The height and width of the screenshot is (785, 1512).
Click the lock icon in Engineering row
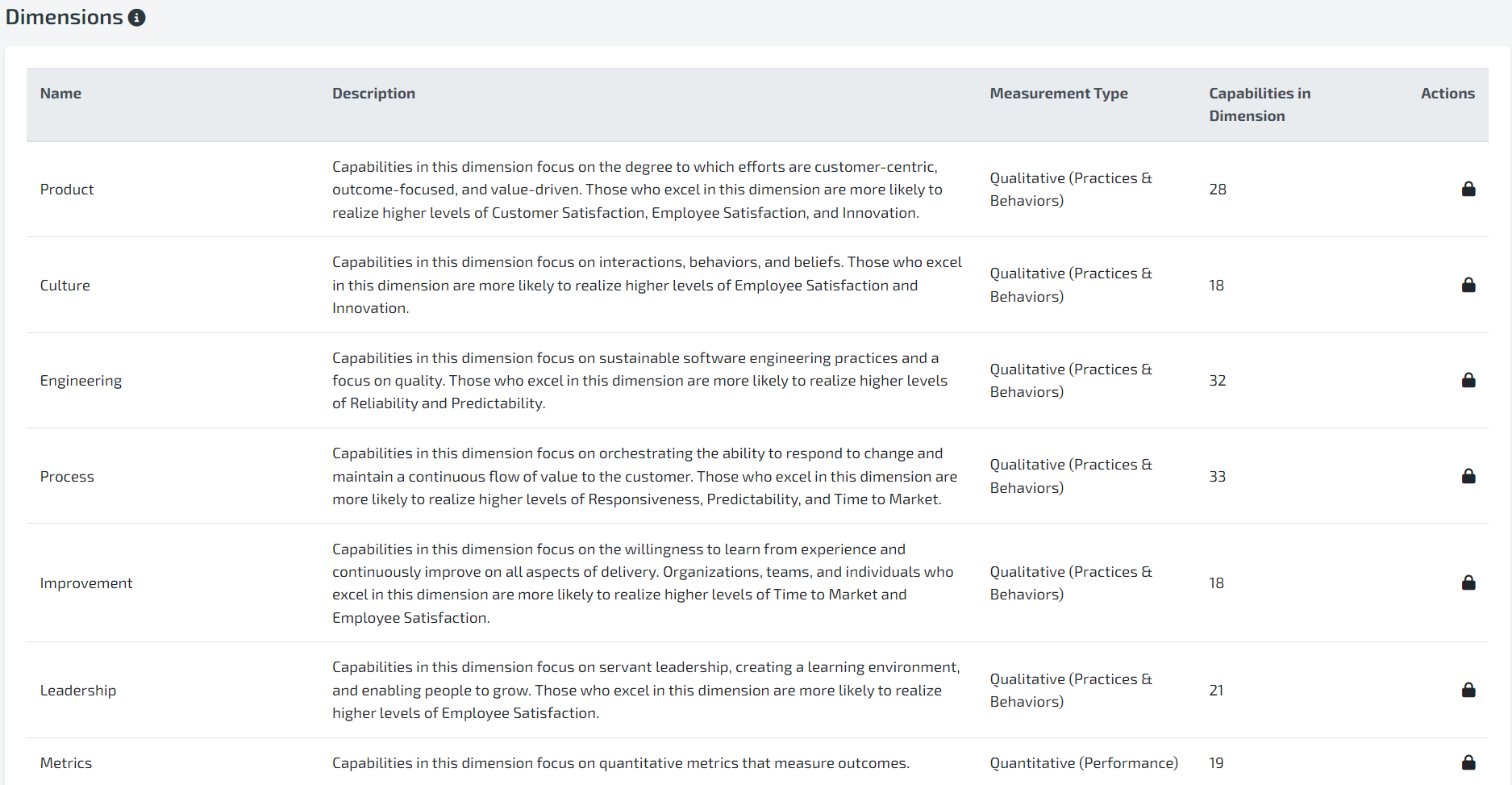click(x=1468, y=380)
